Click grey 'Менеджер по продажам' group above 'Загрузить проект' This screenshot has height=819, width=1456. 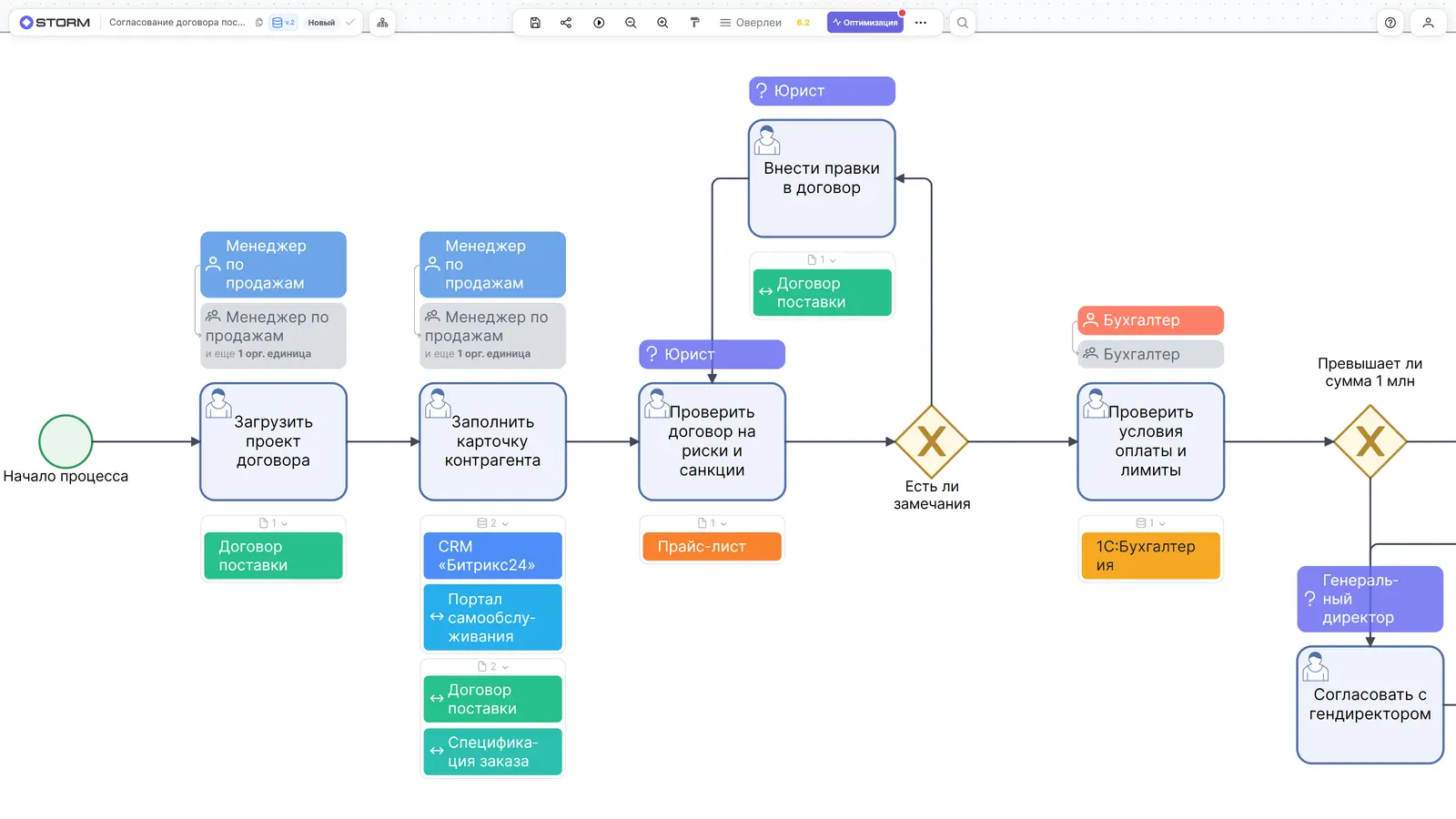pyautogui.click(x=273, y=335)
